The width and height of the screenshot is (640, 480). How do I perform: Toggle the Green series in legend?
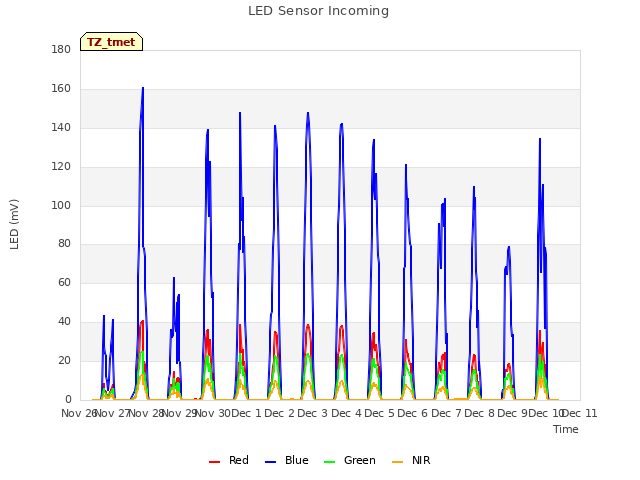point(349,460)
